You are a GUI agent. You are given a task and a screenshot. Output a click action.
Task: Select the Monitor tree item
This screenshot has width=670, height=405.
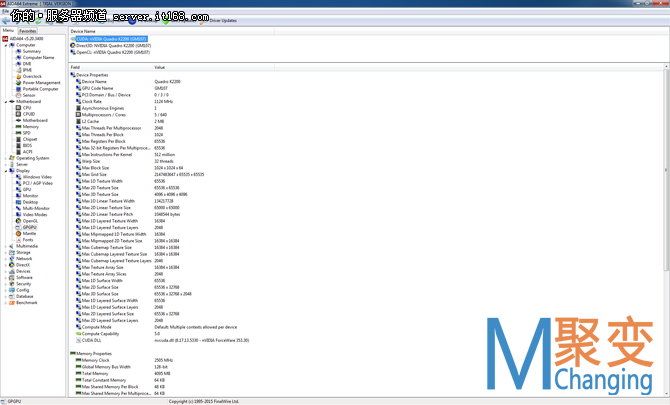coord(30,196)
